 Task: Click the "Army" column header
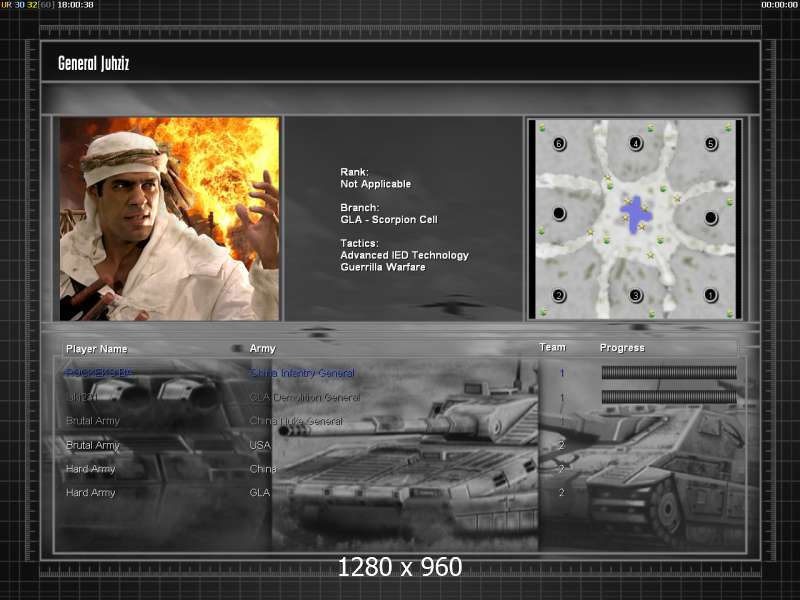pos(262,348)
